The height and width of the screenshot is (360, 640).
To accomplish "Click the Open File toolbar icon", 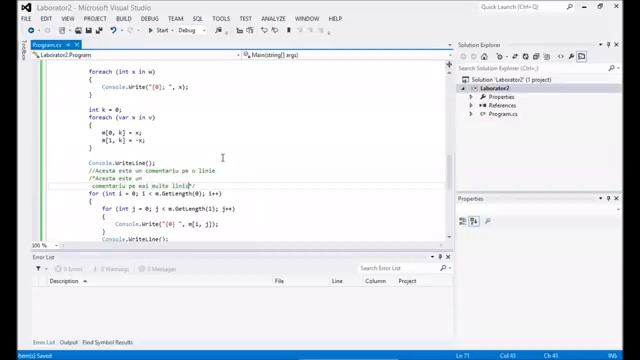I will pos(78,30).
